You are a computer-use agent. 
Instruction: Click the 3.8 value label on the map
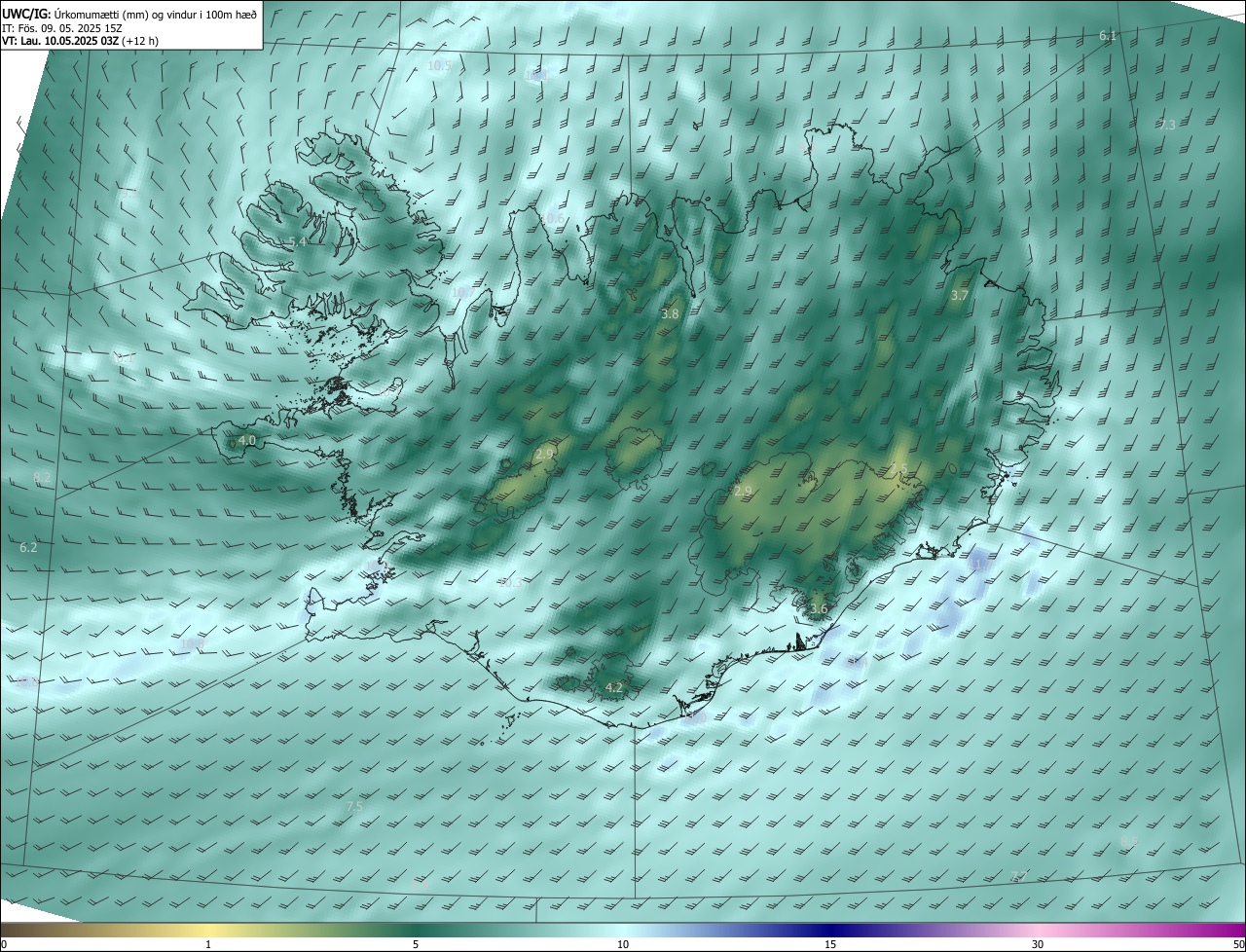coord(670,313)
